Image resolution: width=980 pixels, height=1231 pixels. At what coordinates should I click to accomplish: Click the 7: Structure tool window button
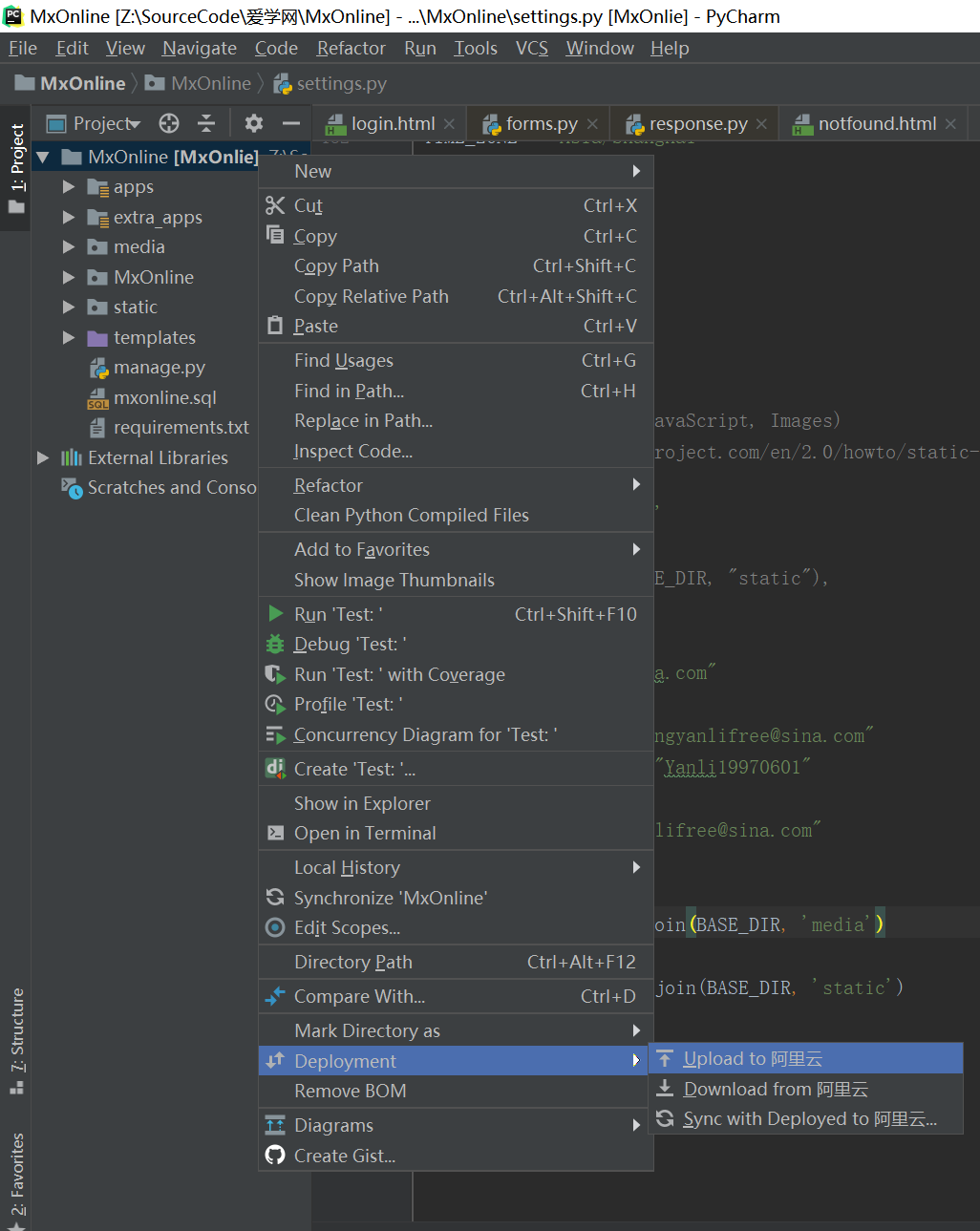[x=16, y=1041]
